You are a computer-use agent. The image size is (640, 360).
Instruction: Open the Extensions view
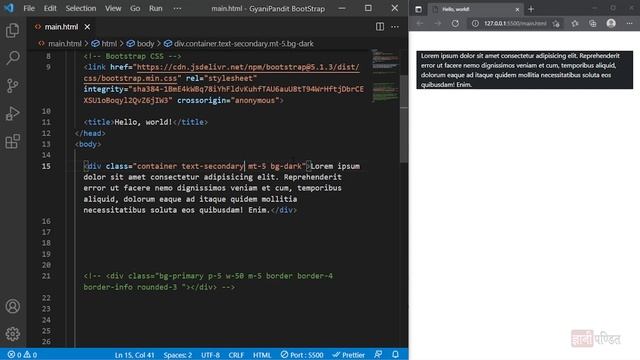click(13, 141)
